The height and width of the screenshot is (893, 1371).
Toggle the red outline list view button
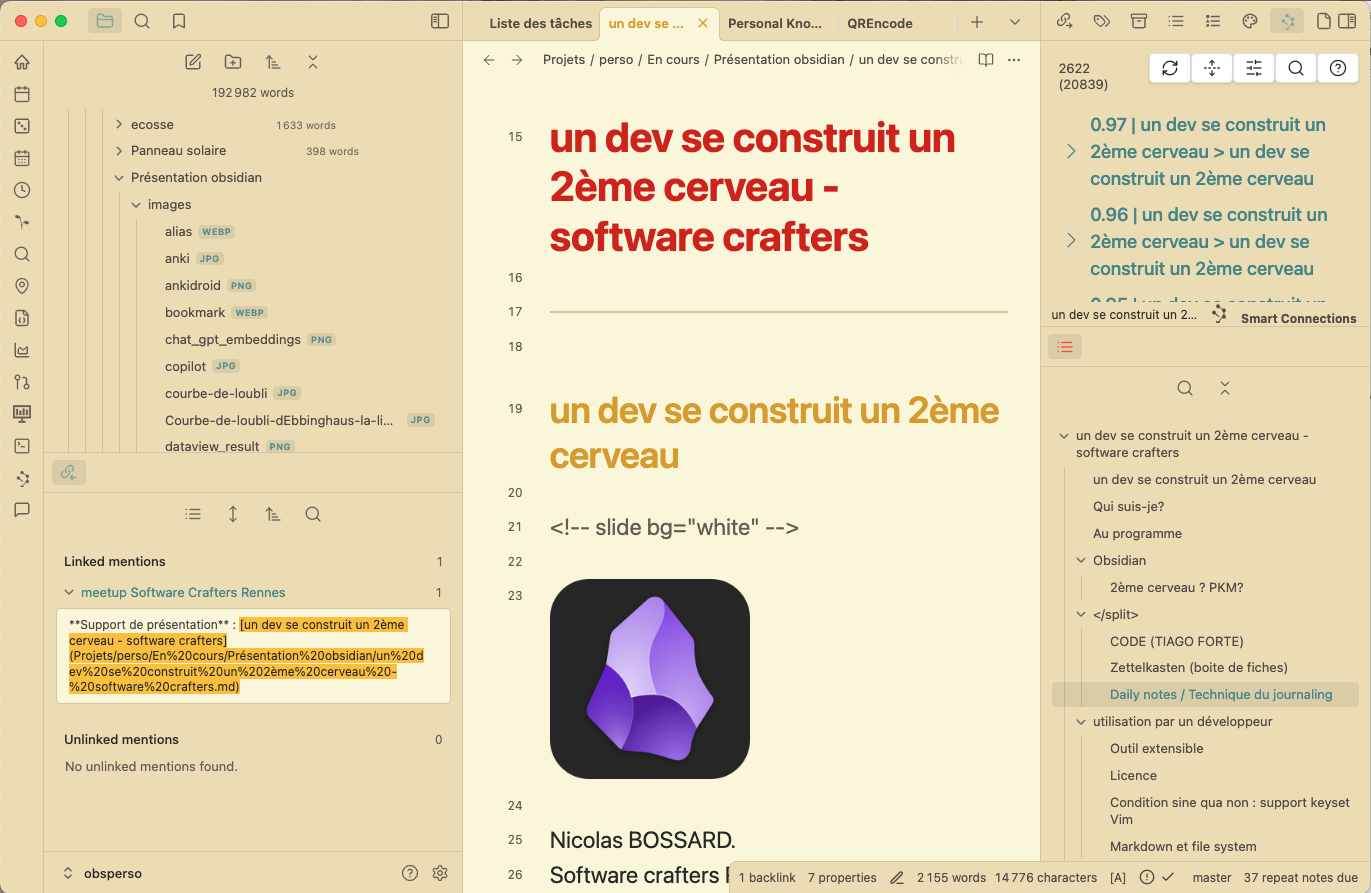point(1065,347)
